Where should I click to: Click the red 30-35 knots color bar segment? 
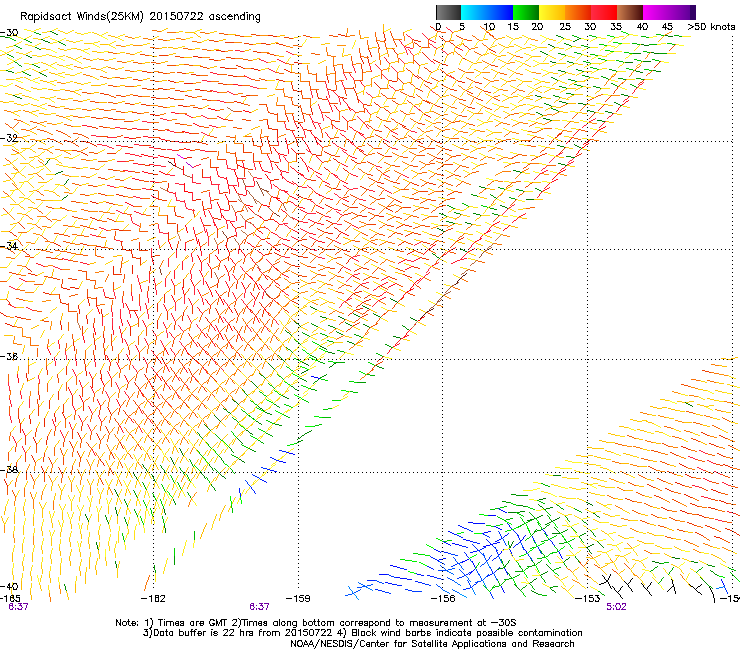604,12
